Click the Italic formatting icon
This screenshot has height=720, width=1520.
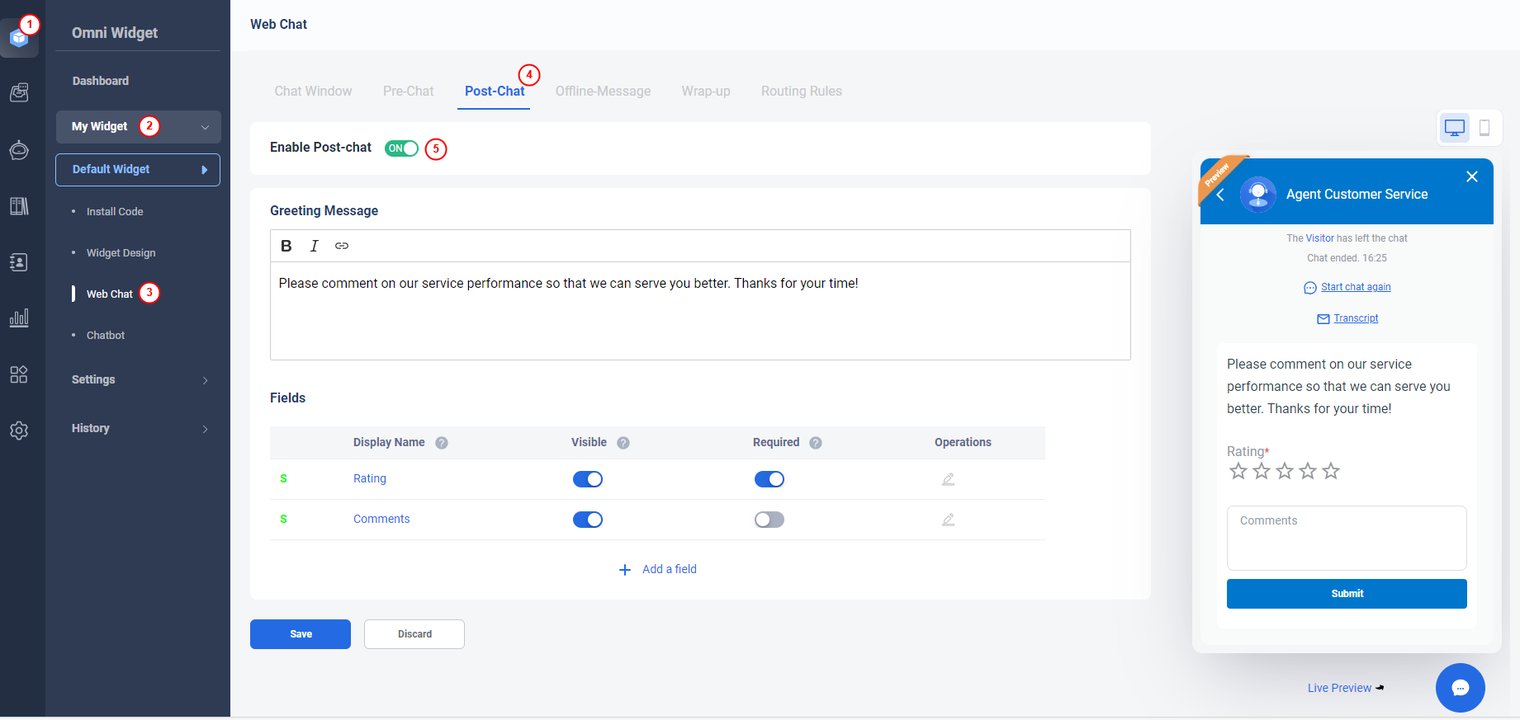314,246
